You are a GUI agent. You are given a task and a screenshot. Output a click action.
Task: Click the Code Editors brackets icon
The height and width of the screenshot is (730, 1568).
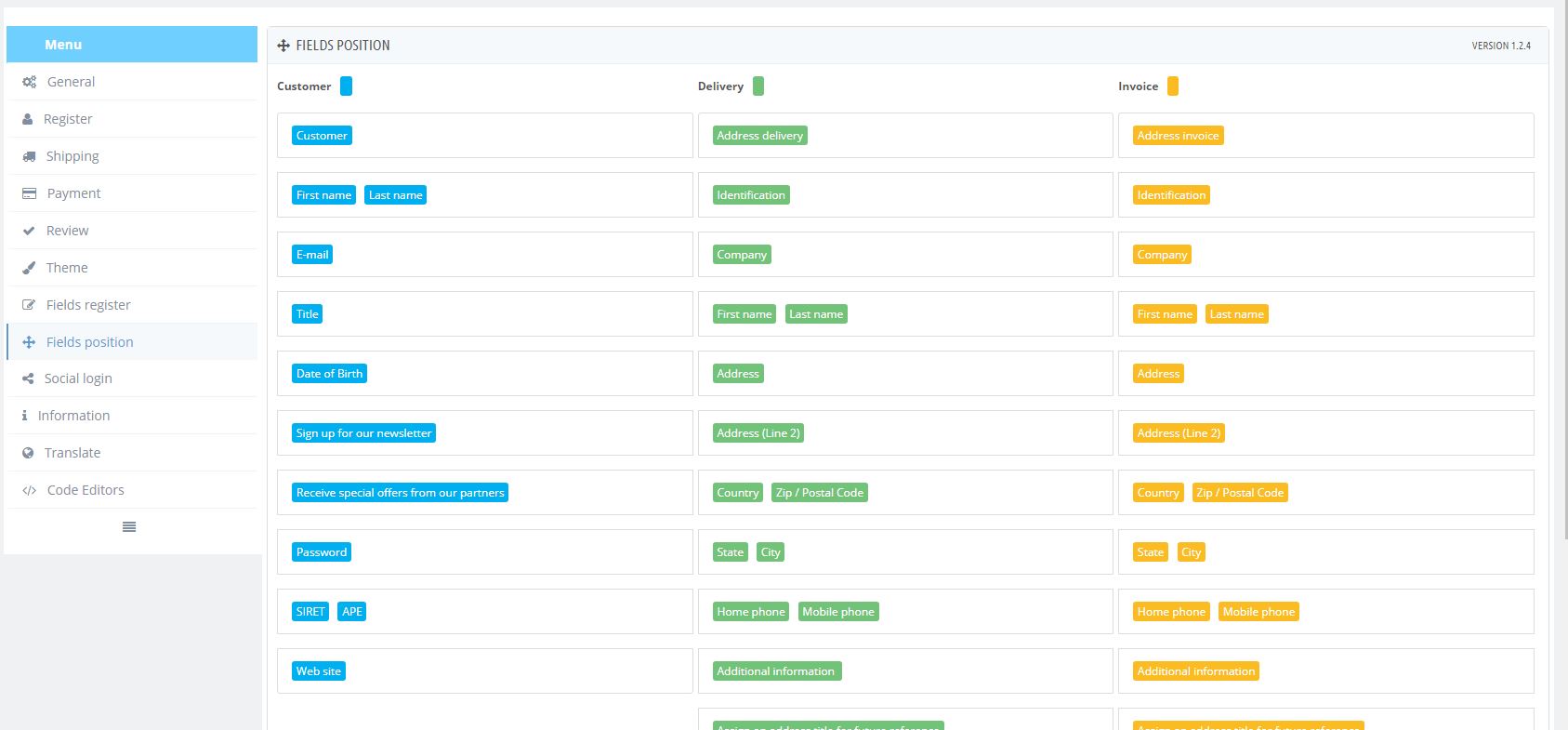[29, 490]
